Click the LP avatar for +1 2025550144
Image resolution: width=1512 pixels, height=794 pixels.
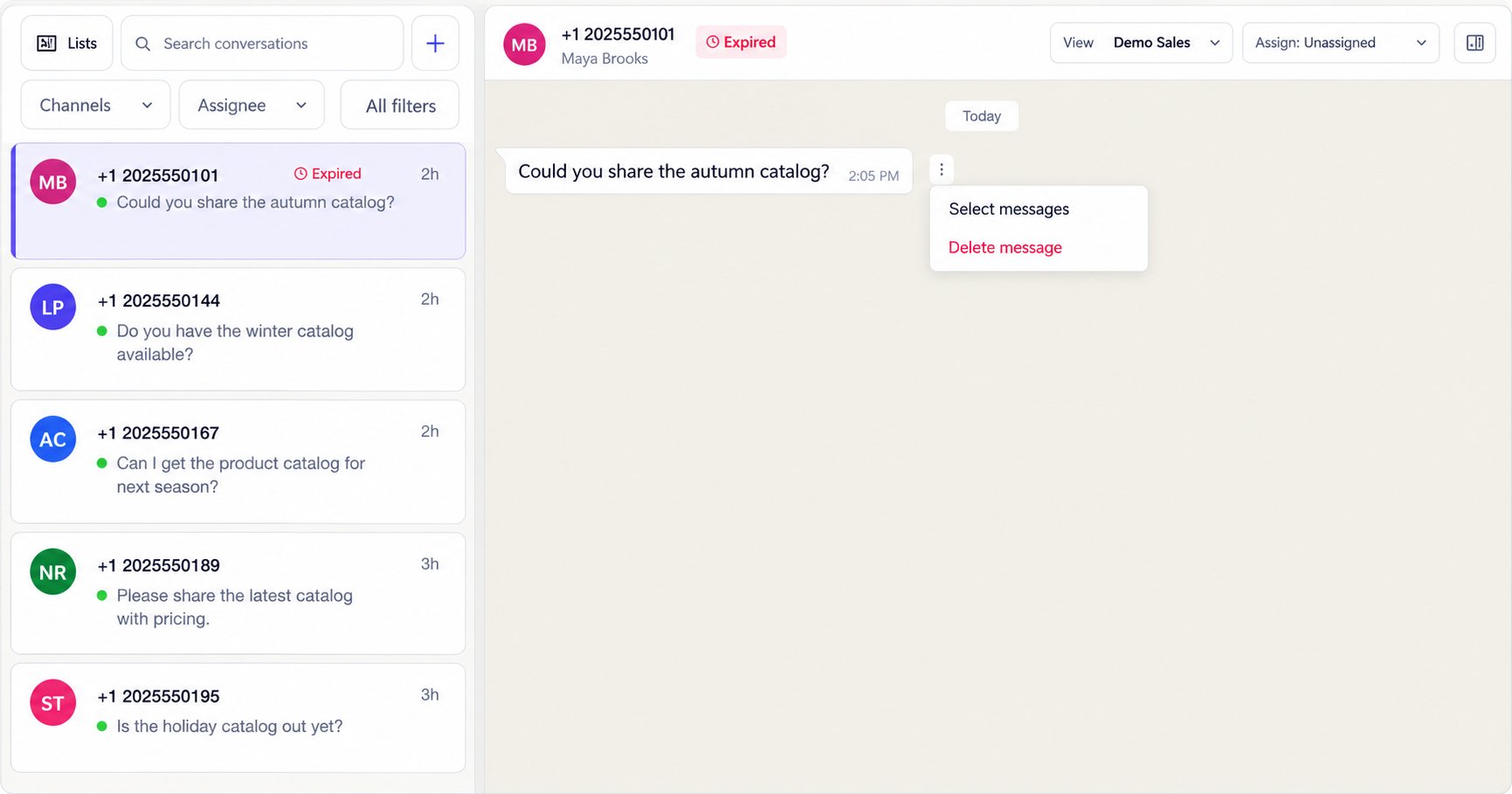53,307
